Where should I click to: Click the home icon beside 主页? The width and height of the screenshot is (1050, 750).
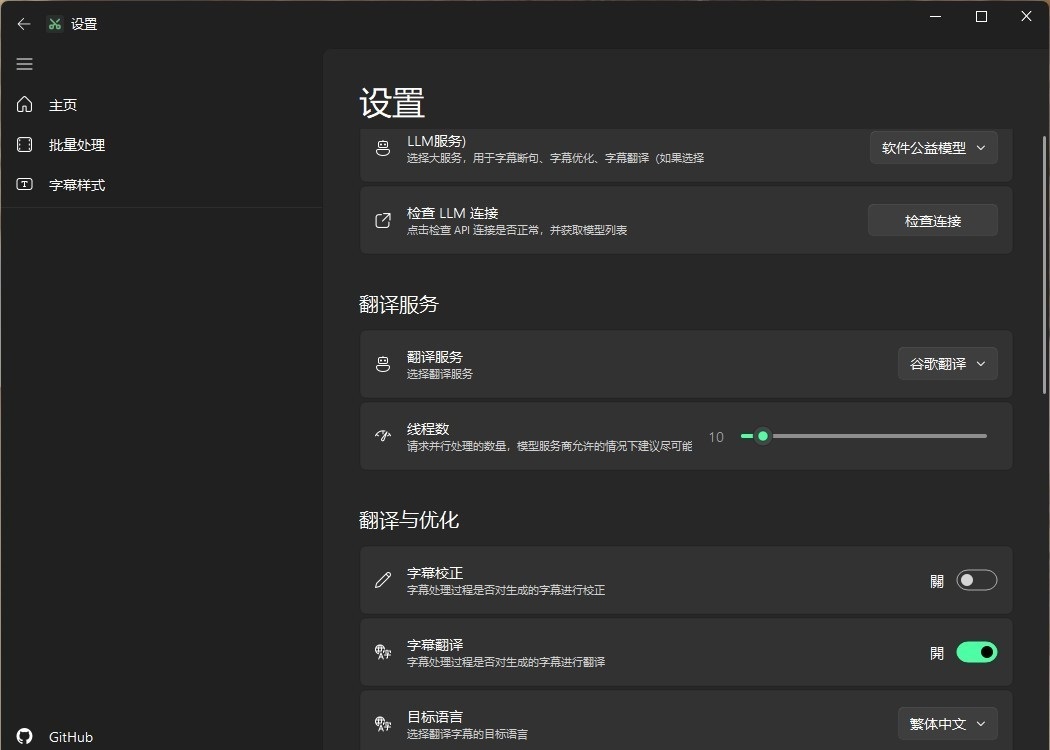[25, 105]
